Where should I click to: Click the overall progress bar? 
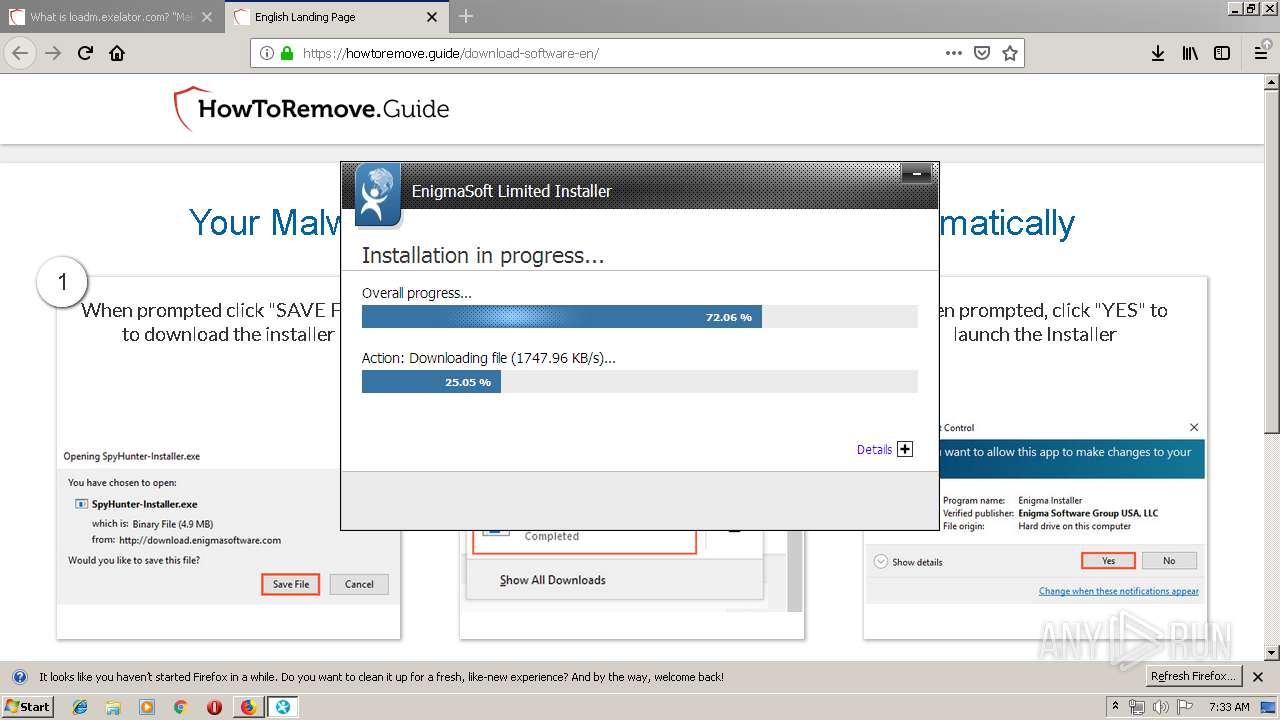(639, 317)
